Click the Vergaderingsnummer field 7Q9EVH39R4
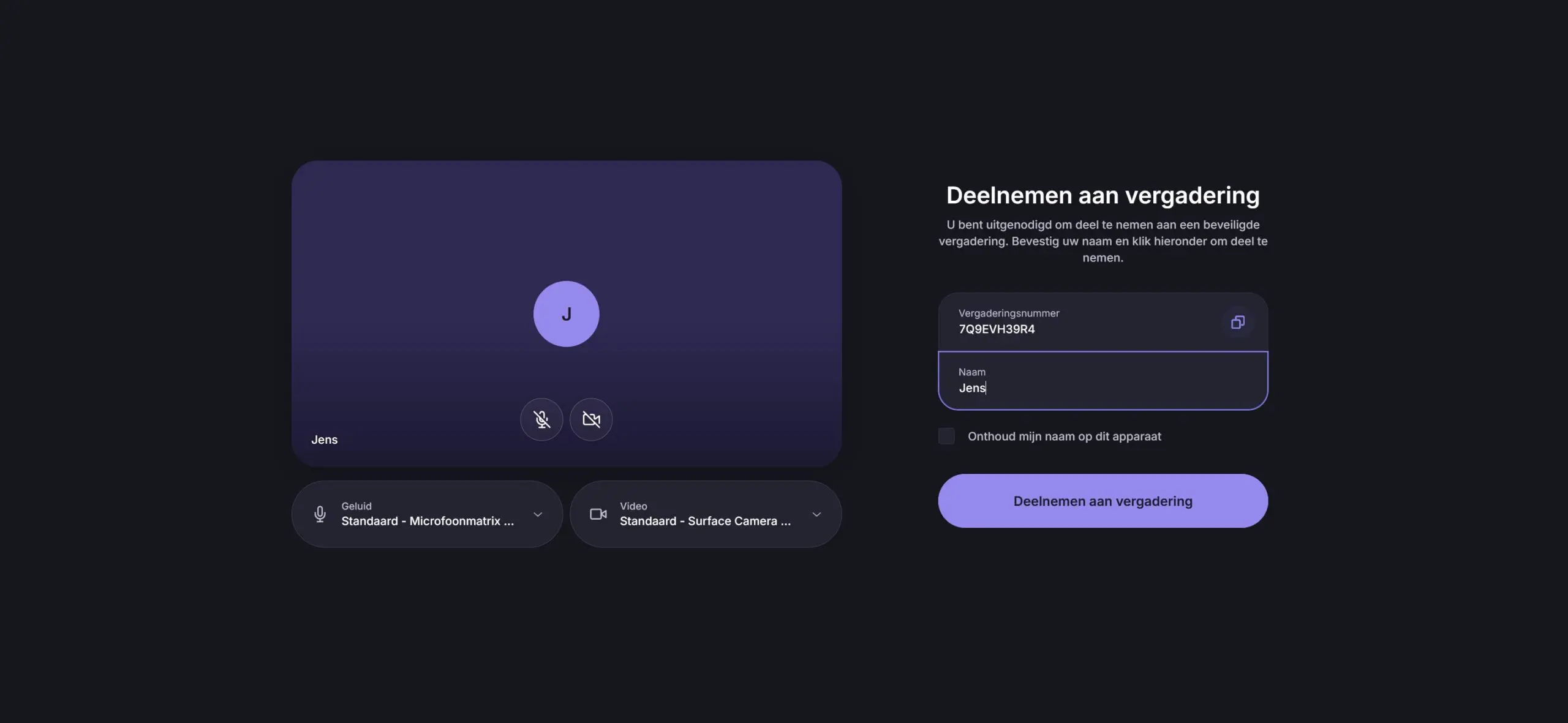The image size is (1568, 723). 1103,322
